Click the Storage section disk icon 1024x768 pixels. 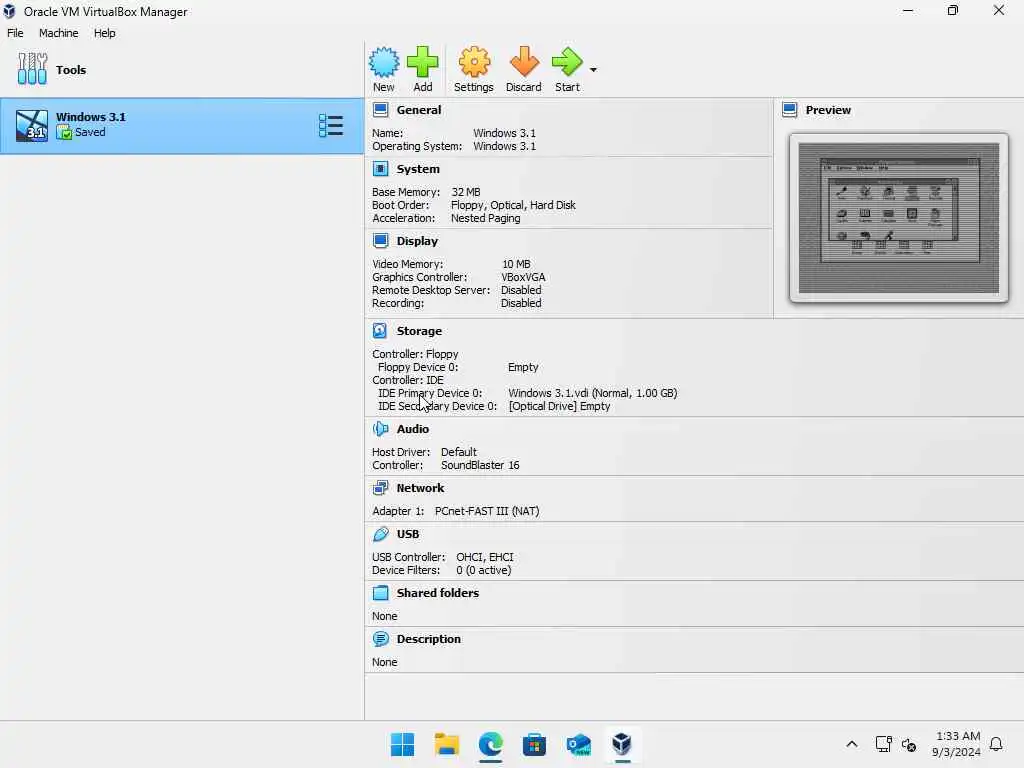click(380, 331)
